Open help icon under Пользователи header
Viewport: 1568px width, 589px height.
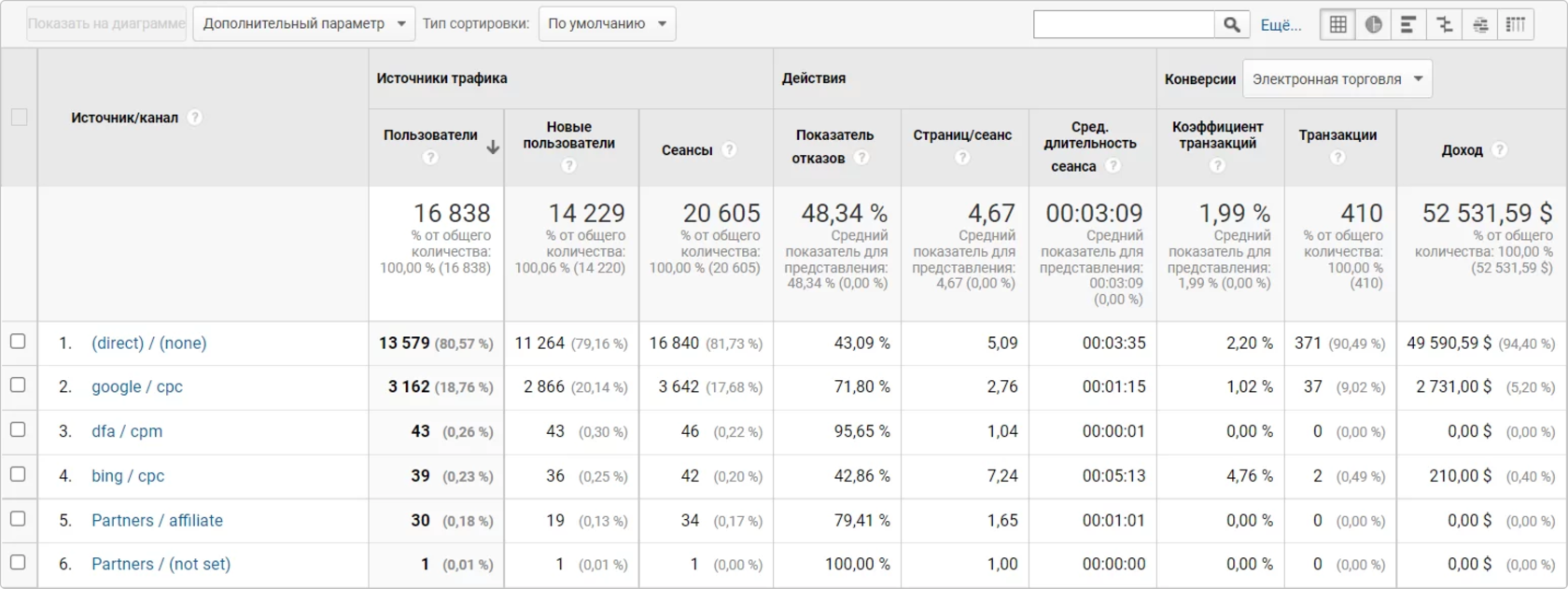[x=430, y=157]
